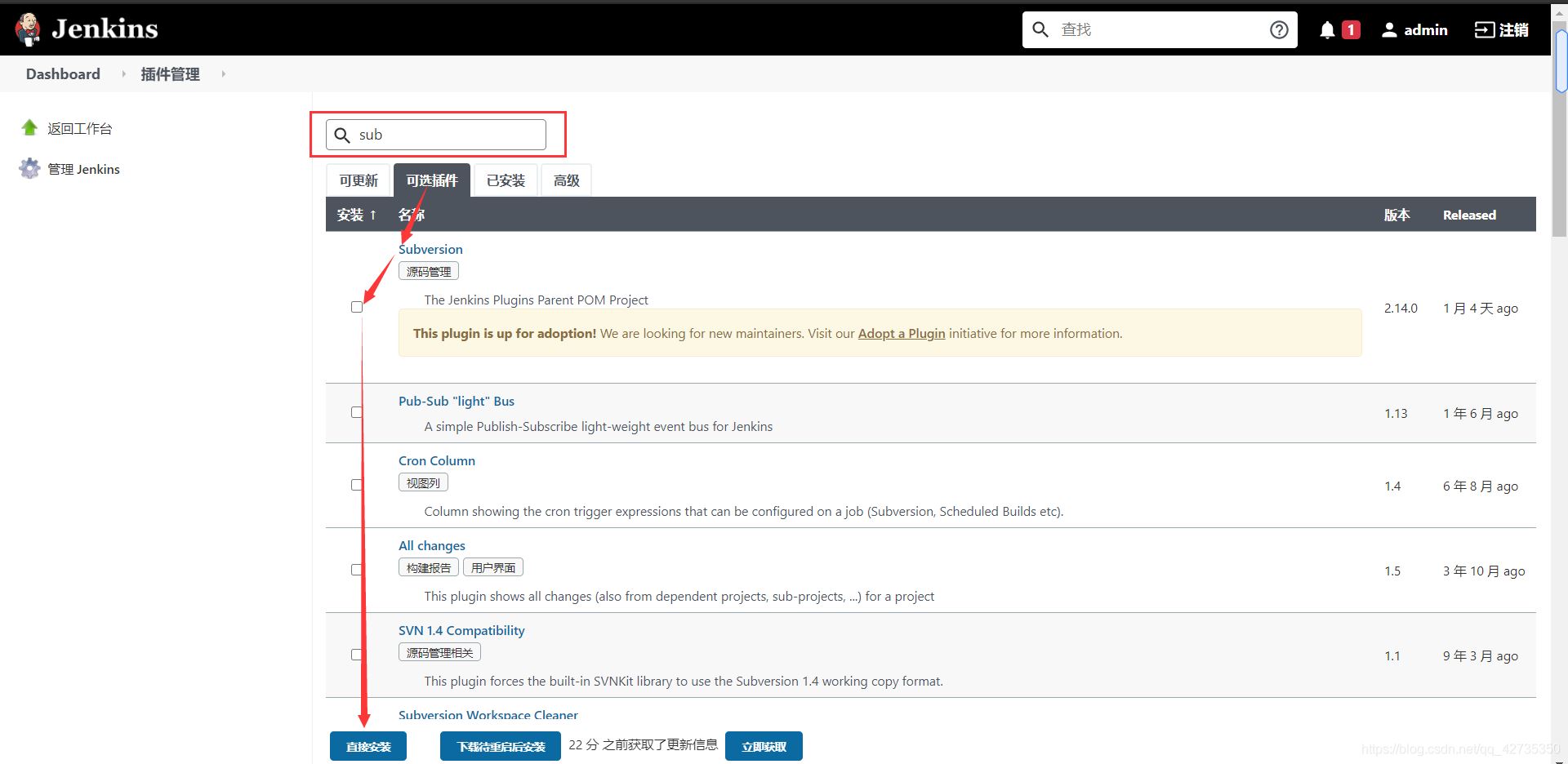The height and width of the screenshot is (764, 1568).
Task: Focus the plugin filter field containing sub
Action: 436,135
